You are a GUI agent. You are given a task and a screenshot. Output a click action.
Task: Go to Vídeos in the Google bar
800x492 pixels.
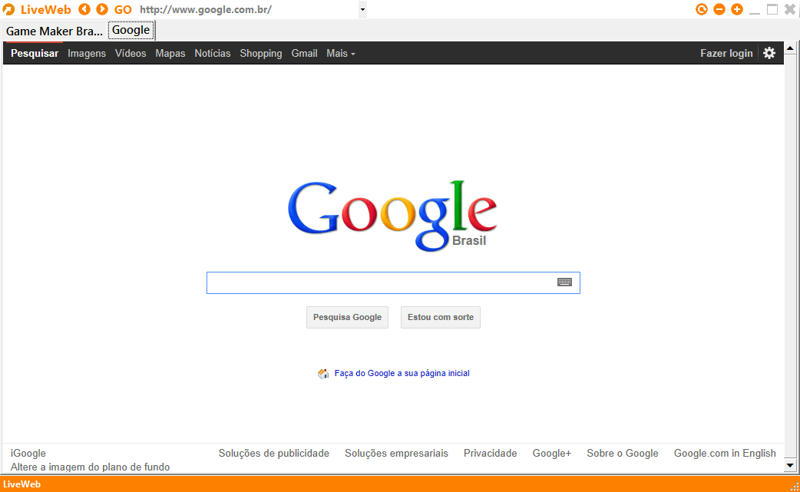pos(131,53)
